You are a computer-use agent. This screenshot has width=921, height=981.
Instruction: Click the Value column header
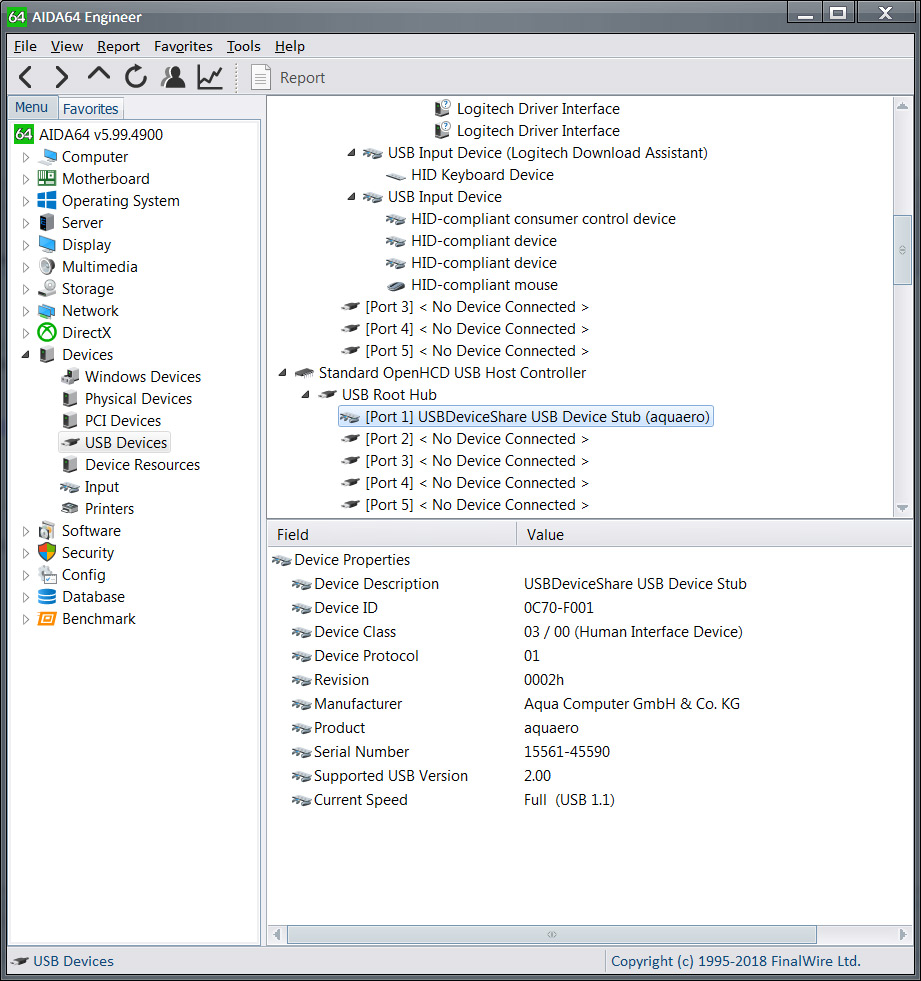[545, 535]
